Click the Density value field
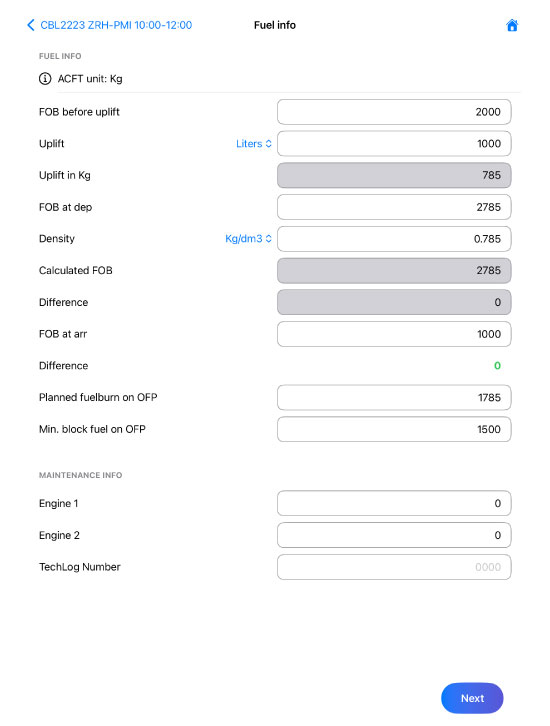This screenshot has height=726, width=550. click(394, 239)
